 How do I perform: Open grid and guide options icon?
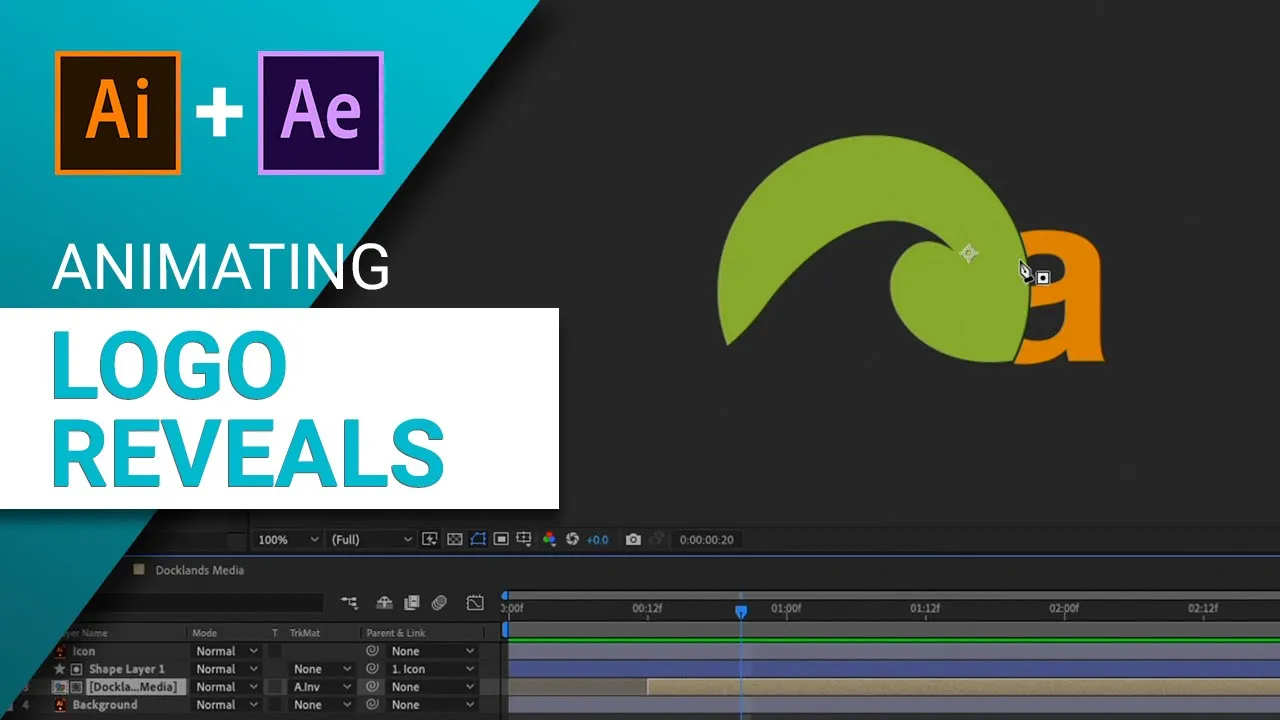[523, 539]
